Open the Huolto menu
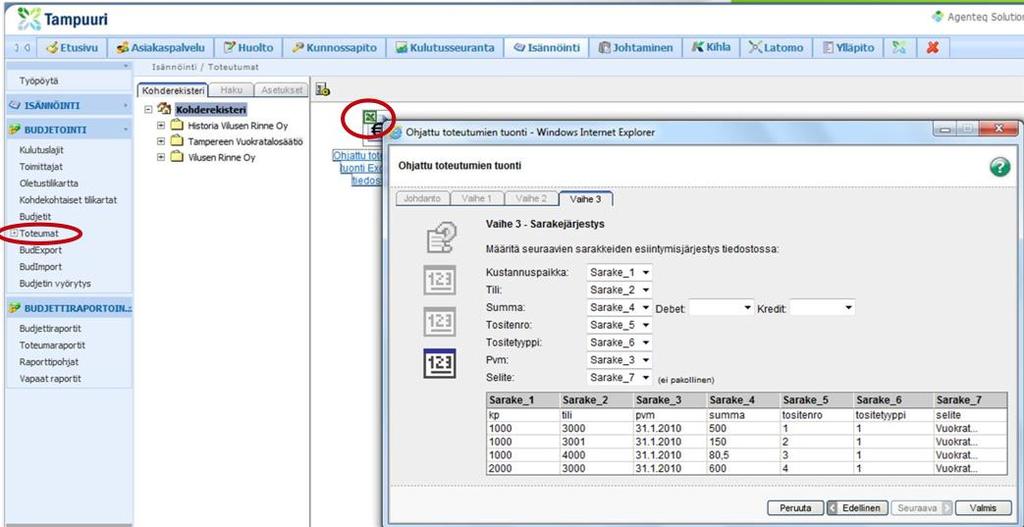Image resolution: width=1024 pixels, height=527 pixels. point(249,48)
